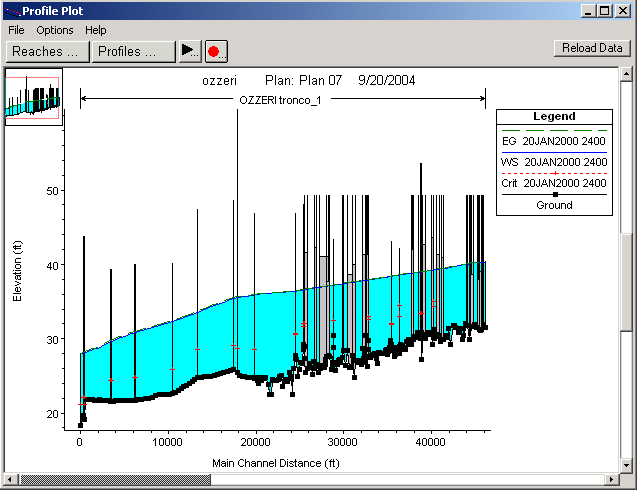Click the Profiles button

[134, 52]
